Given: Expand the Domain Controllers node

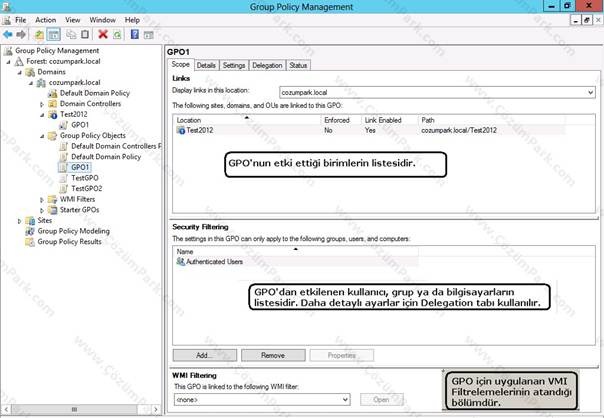Looking at the screenshot, I should click(42, 104).
